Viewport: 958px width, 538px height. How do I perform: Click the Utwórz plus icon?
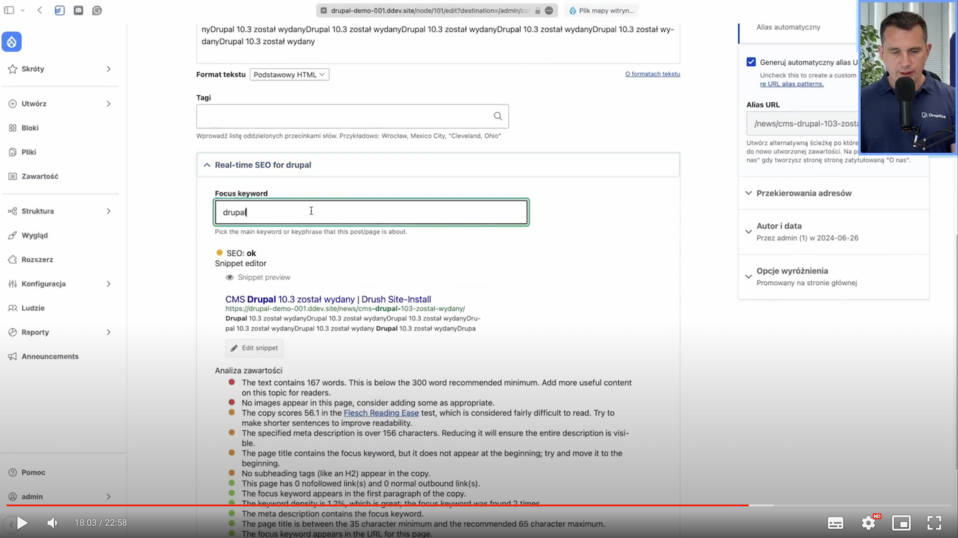(12, 104)
